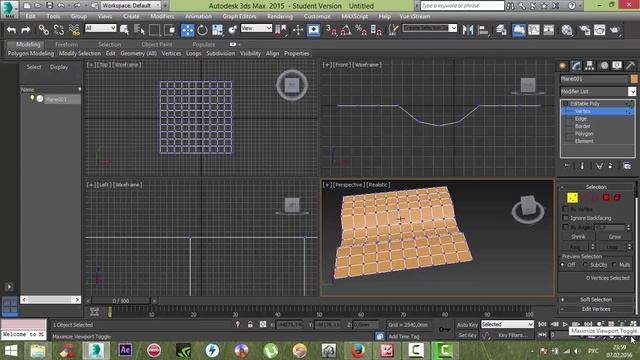Image resolution: width=640 pixels, height=360 pixels.
Task: Click the Polygon selection red icon
Action: pos(606,198)
